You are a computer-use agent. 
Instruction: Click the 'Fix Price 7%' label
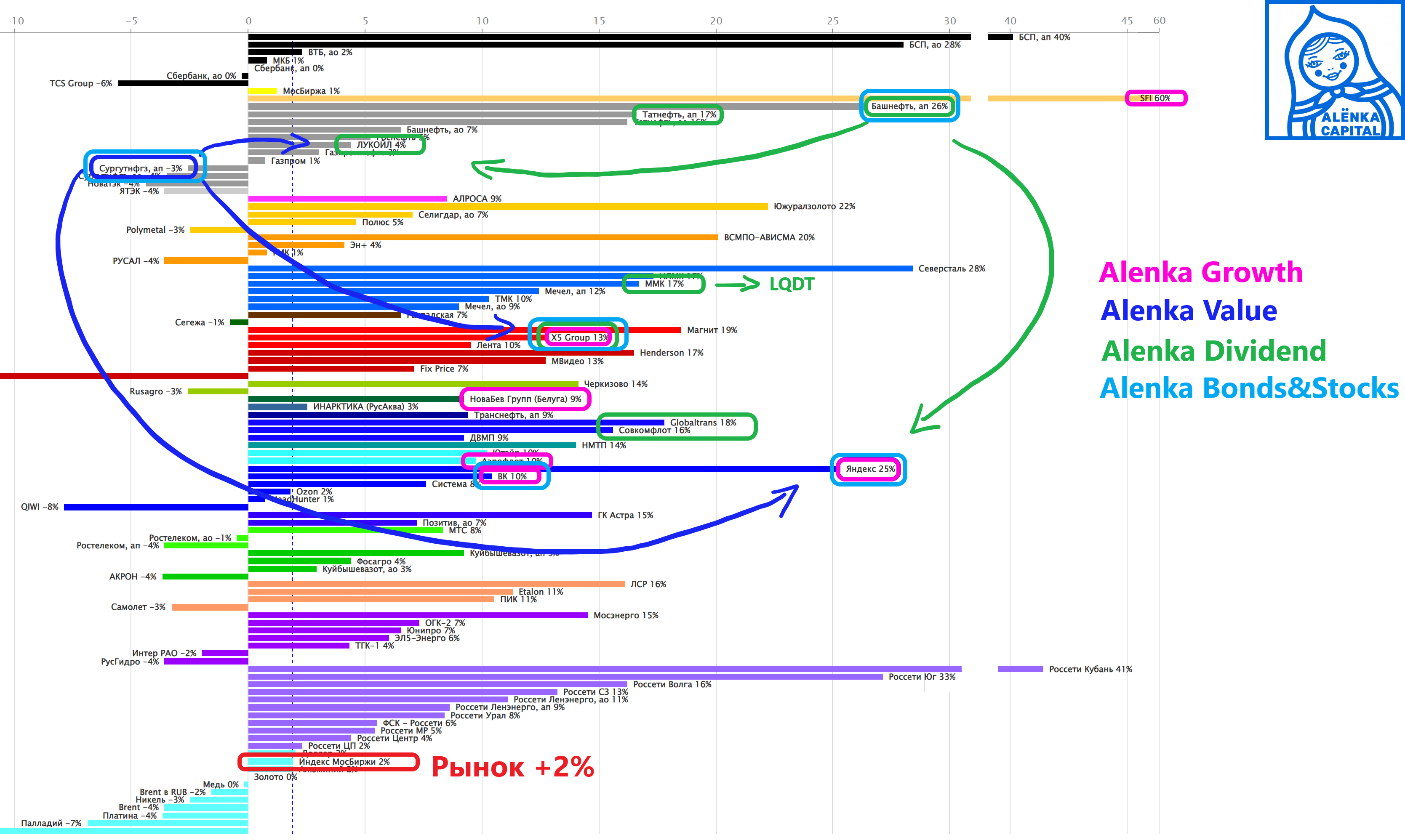(444, 369)
